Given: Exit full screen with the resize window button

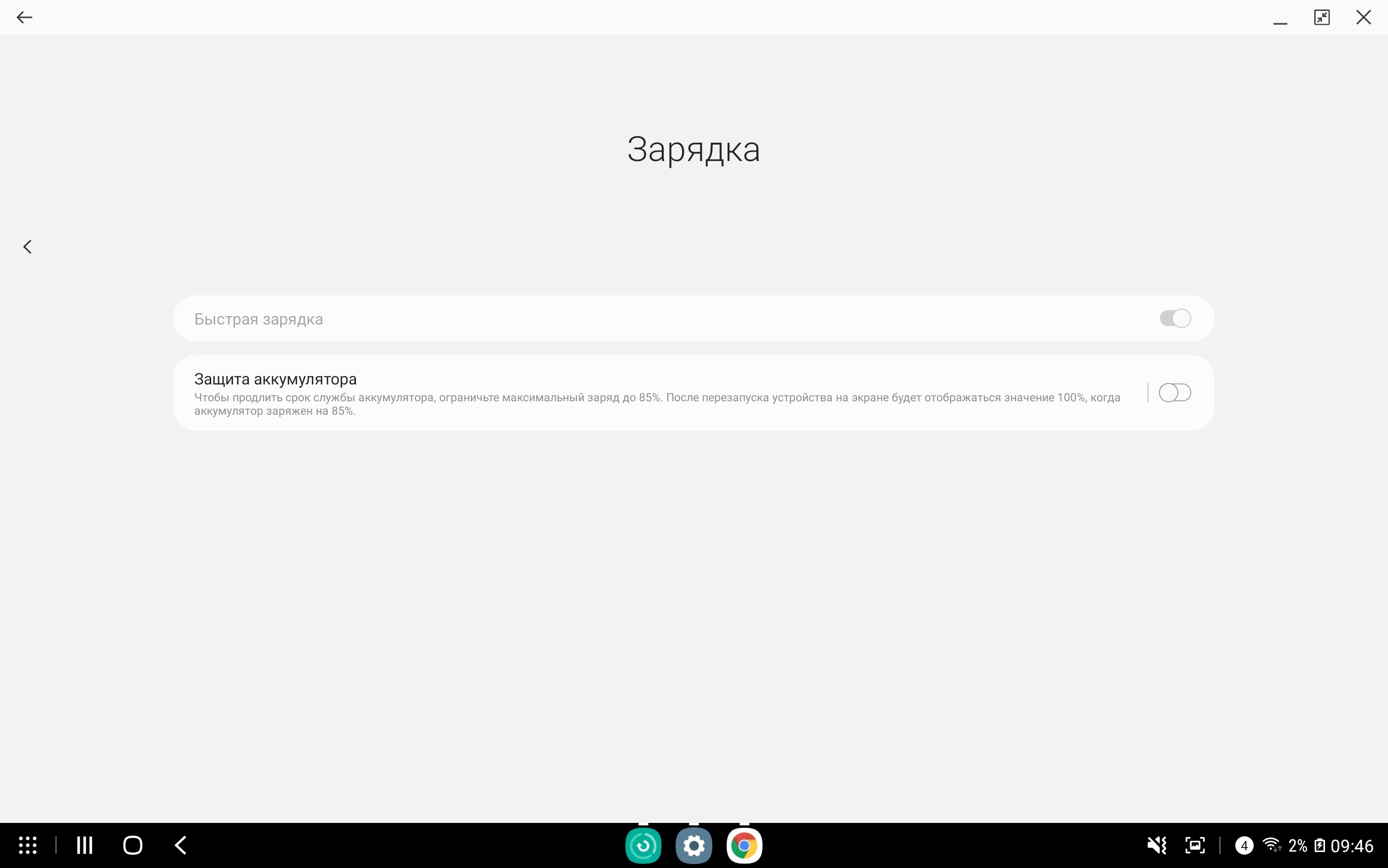Looking at the screenshot, I should 1322,17.
